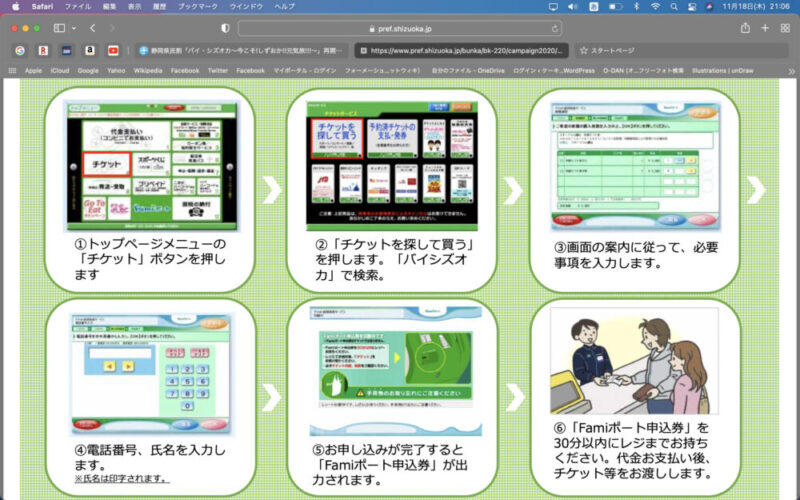The height and width of the screenshot is (500, 800).
Task: Click the step ② チケットを探して買う screenshot
Action: (x=392, y=166)
